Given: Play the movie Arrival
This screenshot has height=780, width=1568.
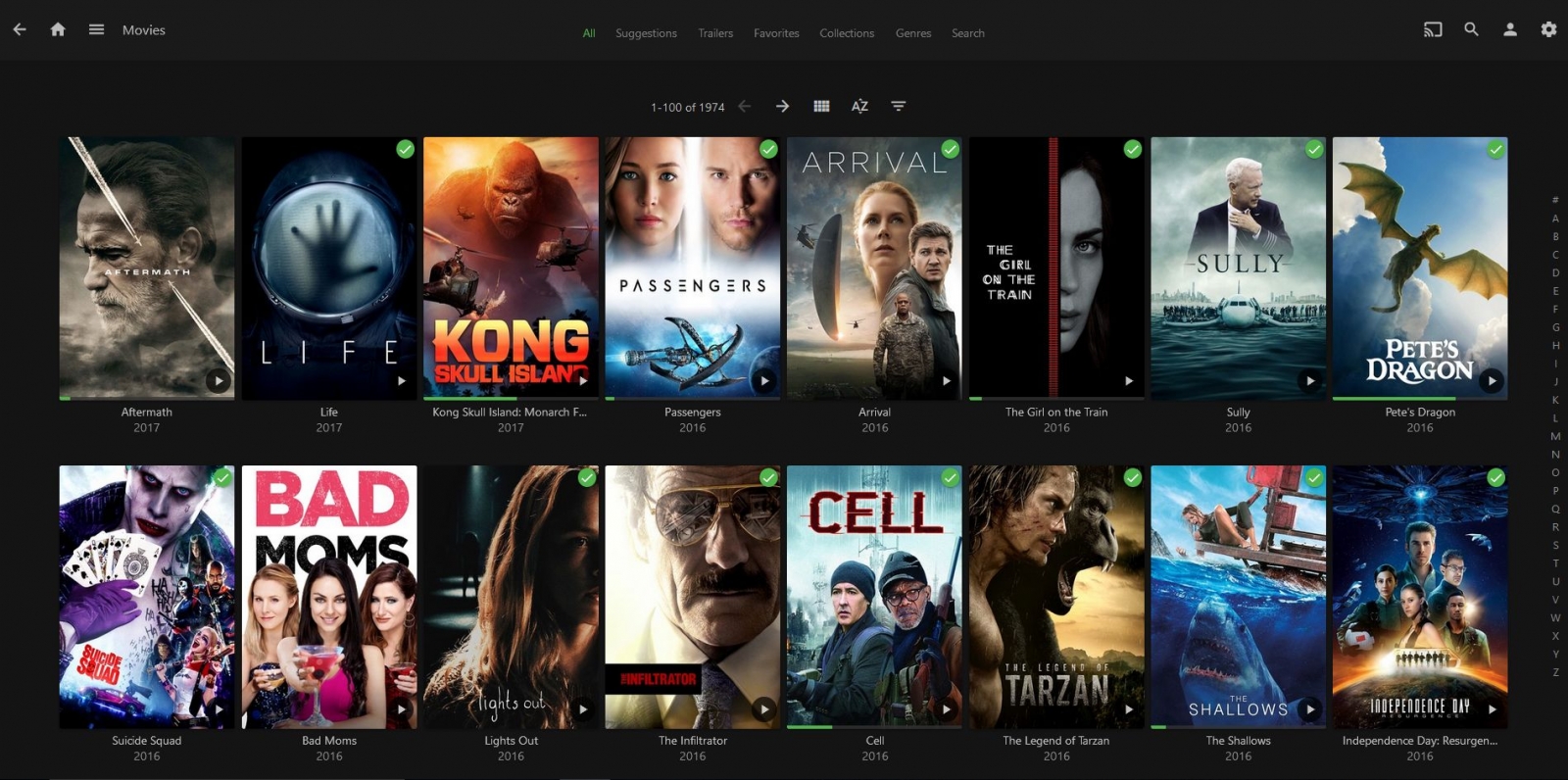Looking at the screenshot, I should [x=947, y=380].
